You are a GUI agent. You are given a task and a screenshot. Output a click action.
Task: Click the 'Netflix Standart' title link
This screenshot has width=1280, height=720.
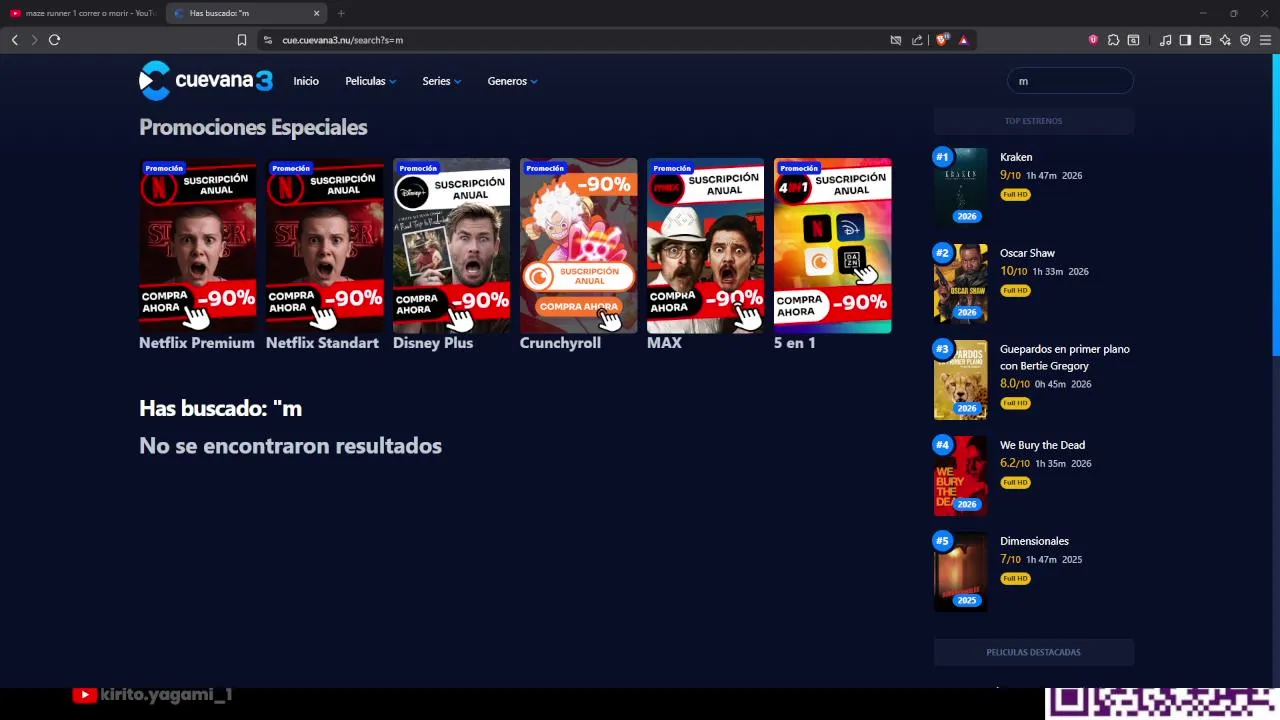coord(322,343)
